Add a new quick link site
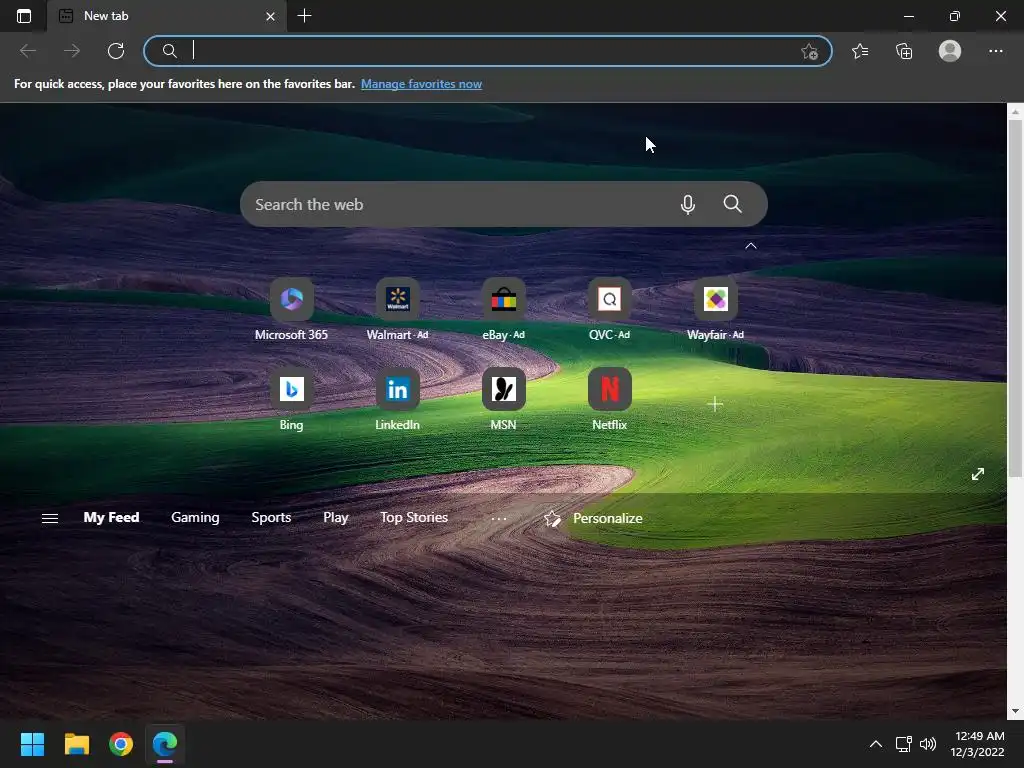 715,405
